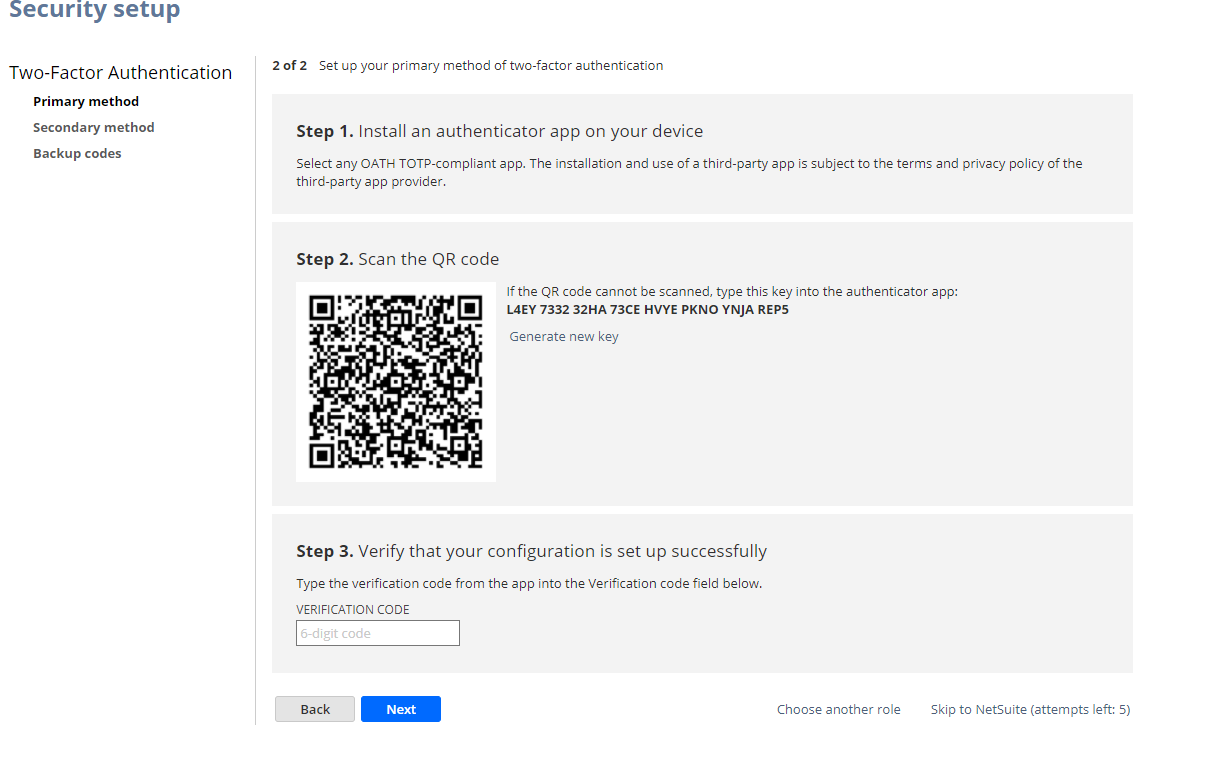The width and height of the screenshot is (1208, 767).
Task: Open Backup codes in the sidebar
Action: tap(77, 154)
